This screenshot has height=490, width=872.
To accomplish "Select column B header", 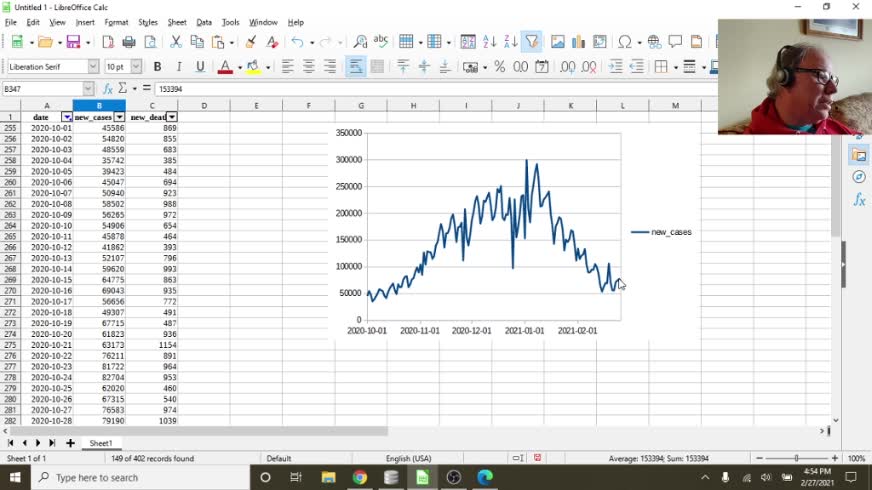I will tap(99, 106).
